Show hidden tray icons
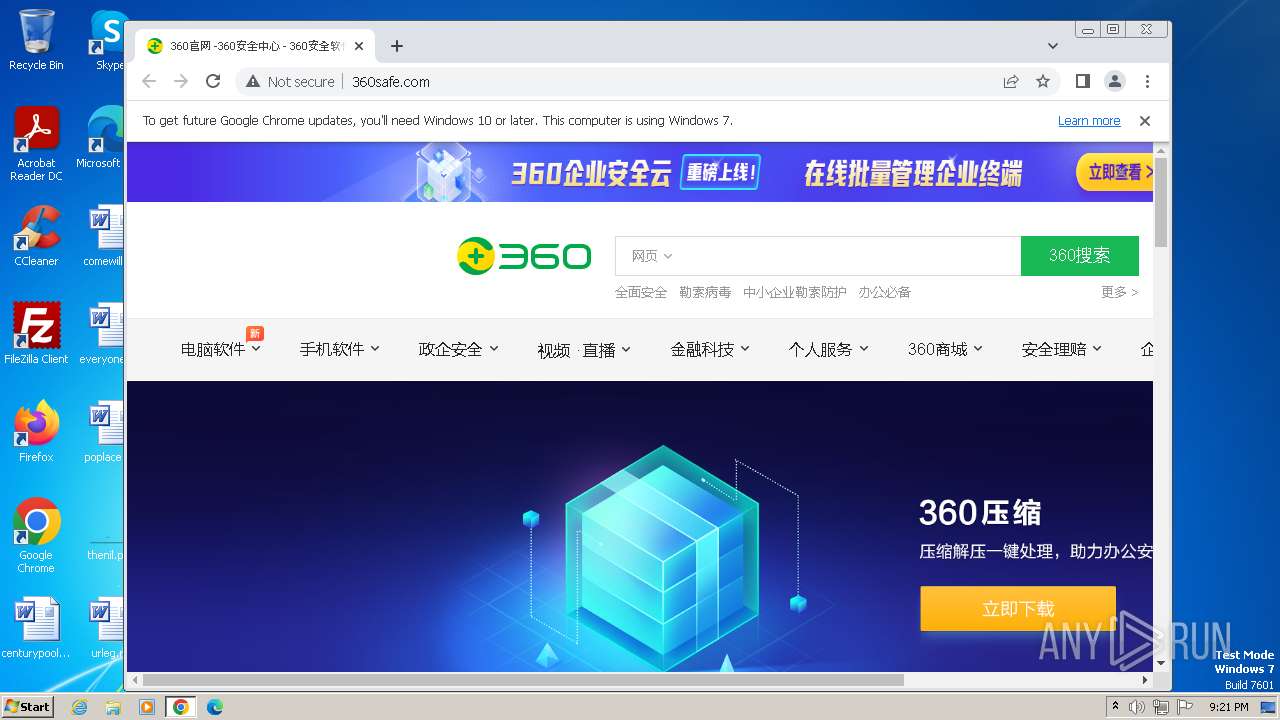Image resolution: width=1280 pixels, height=720 pixels. 1115,707
